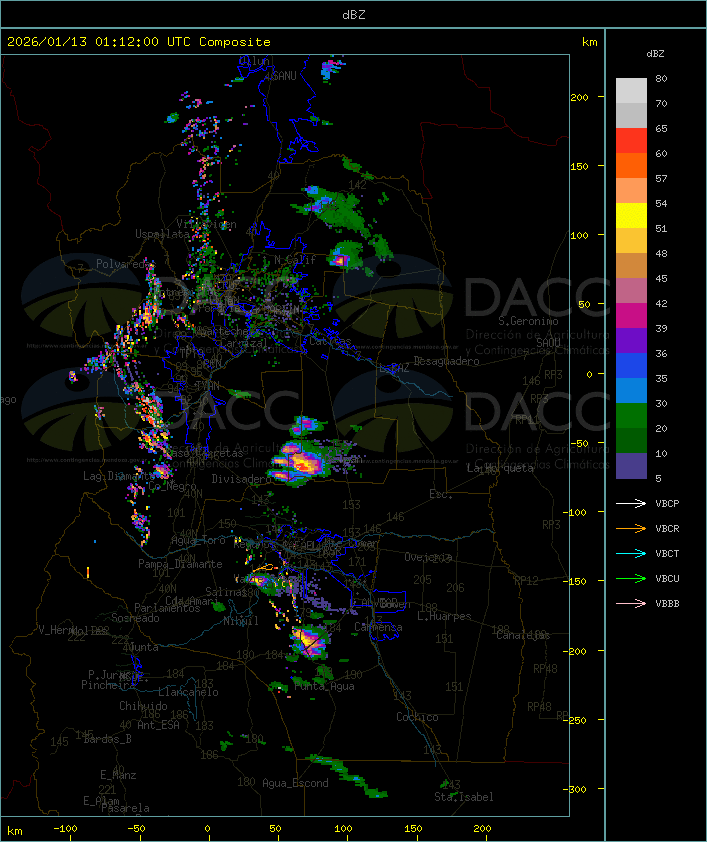Click the Chihuido place label
707x842 pixels.
tap(143, 706)
